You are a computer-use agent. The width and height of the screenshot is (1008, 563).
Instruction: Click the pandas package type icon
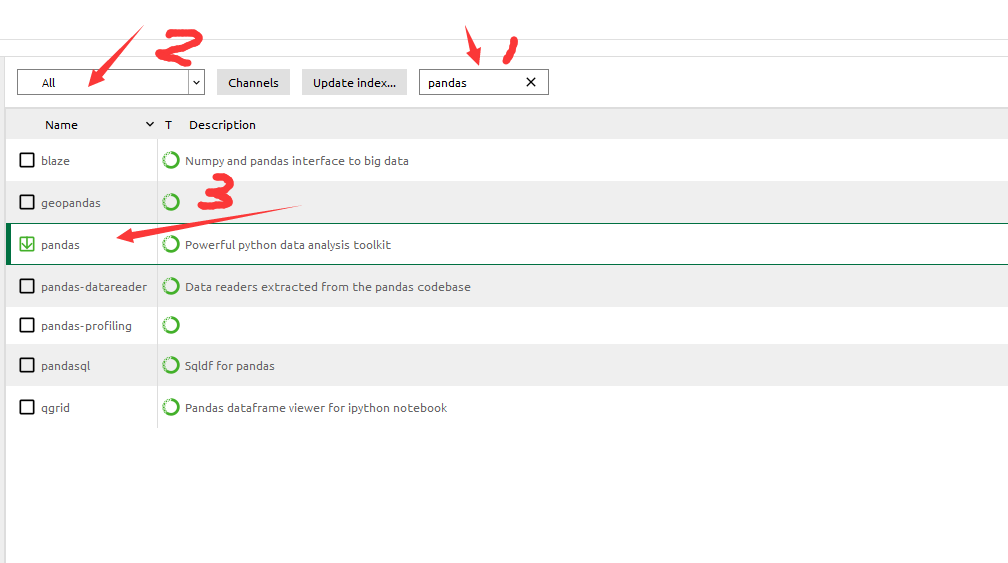(x=171, y=244)
